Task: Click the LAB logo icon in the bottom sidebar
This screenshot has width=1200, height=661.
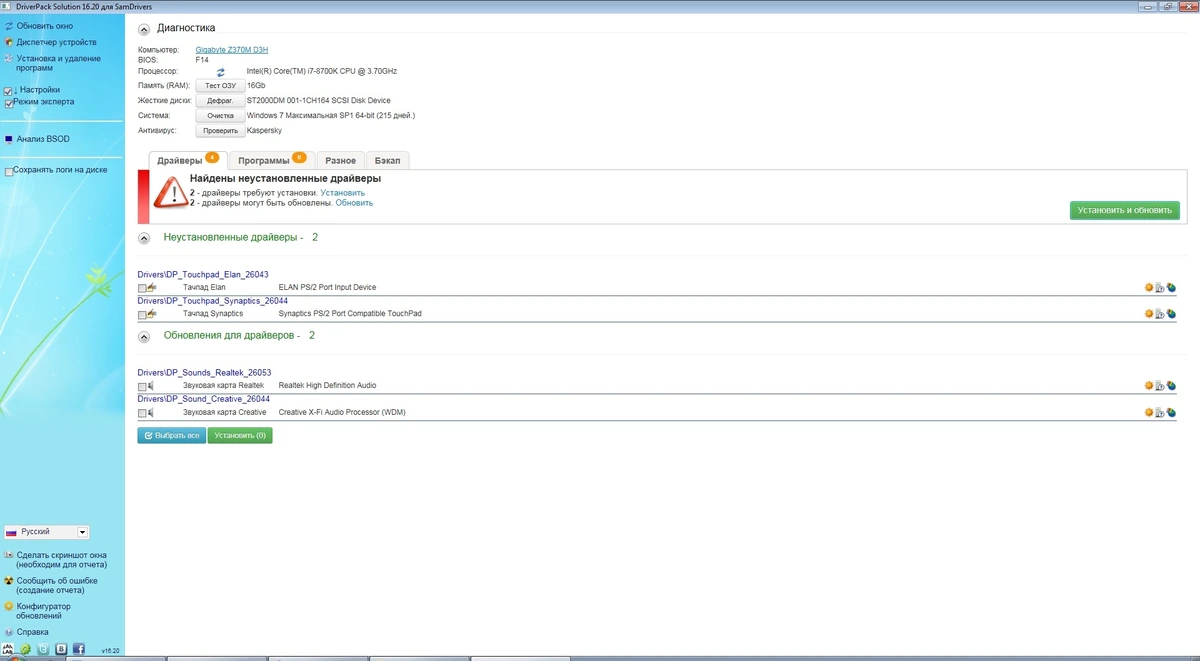Action: [x=9, y=649]
